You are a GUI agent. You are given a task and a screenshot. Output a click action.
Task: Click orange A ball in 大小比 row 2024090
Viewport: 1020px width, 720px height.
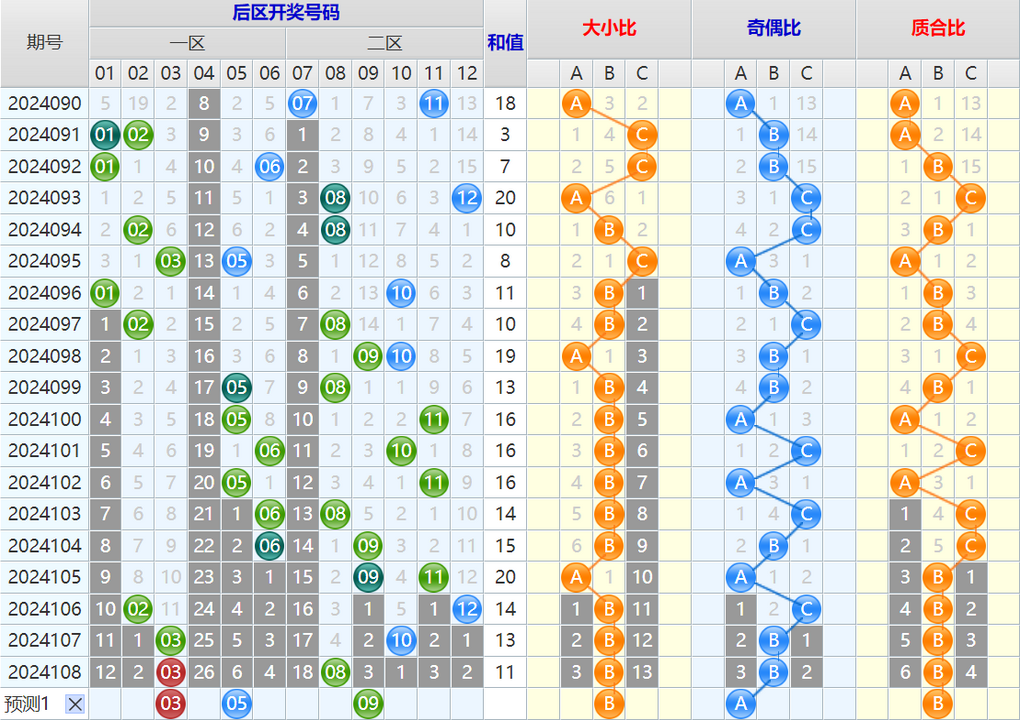(x=576, y=103)
